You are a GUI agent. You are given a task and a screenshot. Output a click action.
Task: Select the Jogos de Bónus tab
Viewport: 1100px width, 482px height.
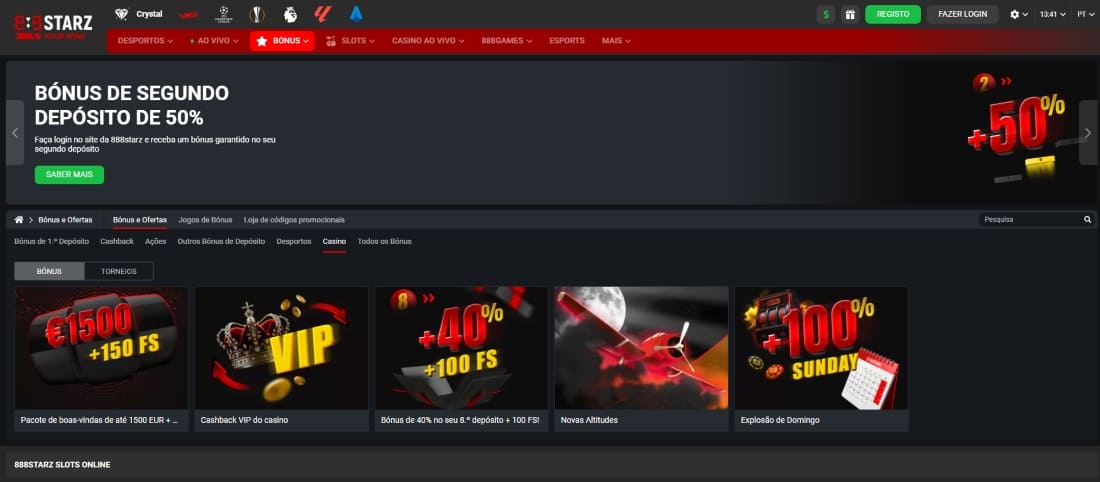(205, 220)
